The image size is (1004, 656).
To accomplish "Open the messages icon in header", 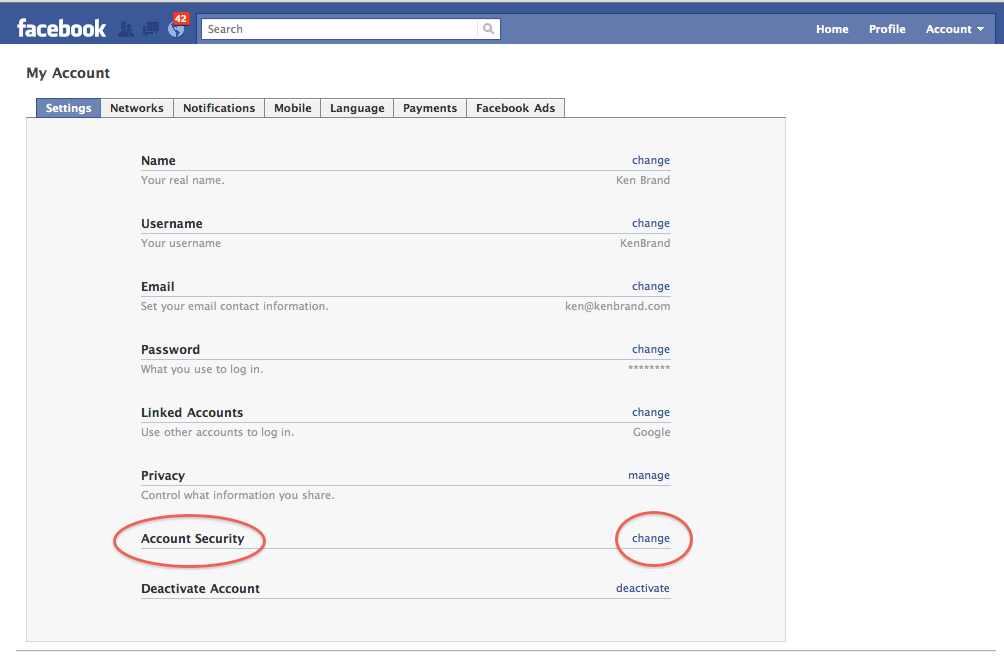I will pos(151,29).
